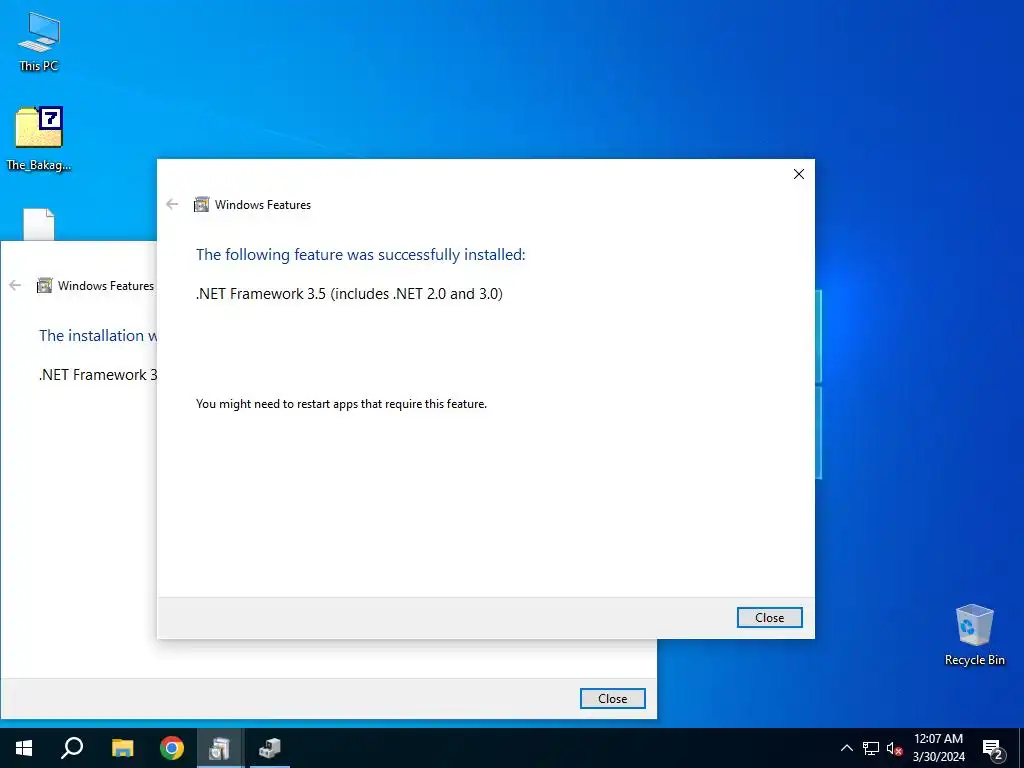This screenshot has height=768, width=1024.
Task: Click 'You might need to restart apps' message
Action: [342, 404]
